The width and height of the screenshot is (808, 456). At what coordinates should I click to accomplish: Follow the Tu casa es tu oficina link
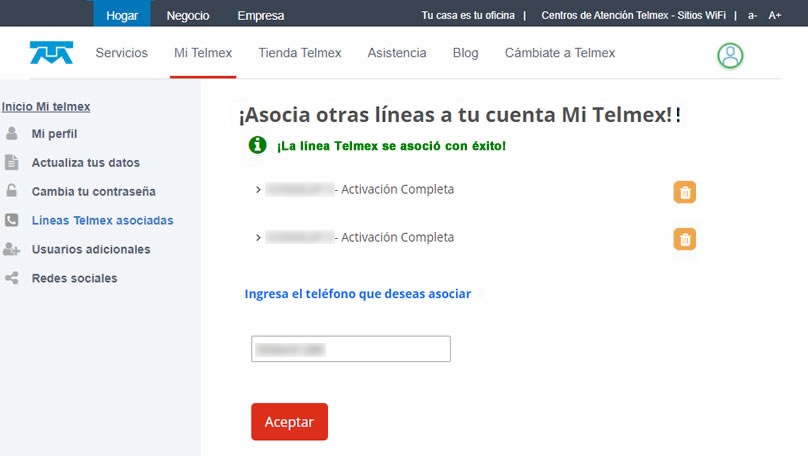468,15
